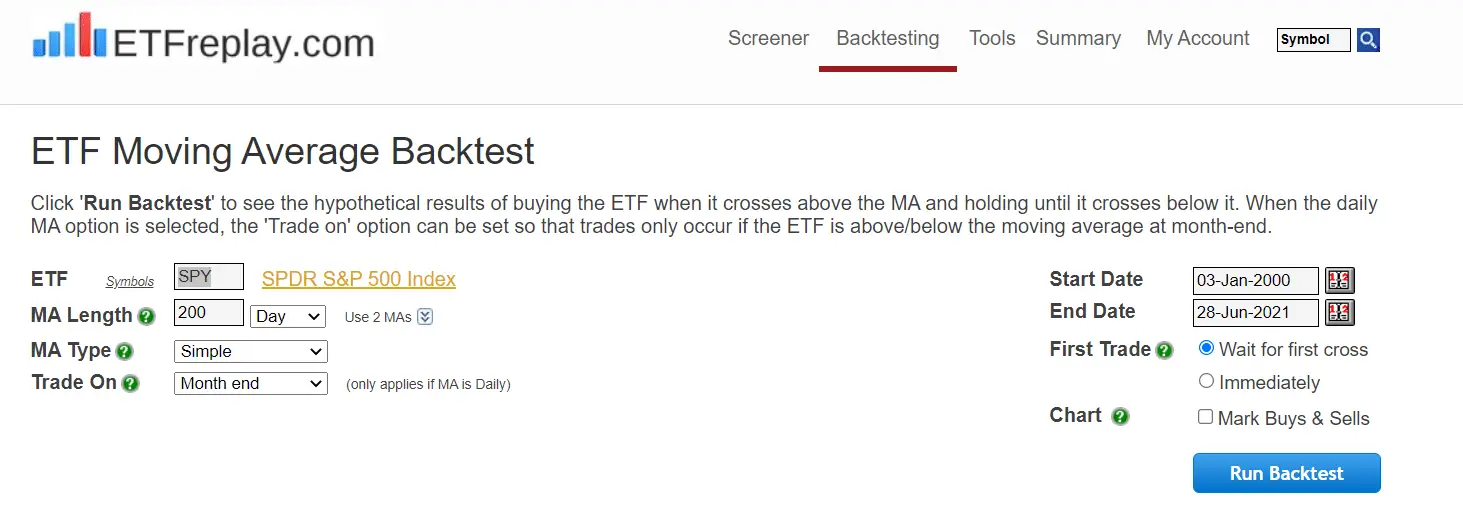Open the MA Type Simple dropdown

(251, 351)
